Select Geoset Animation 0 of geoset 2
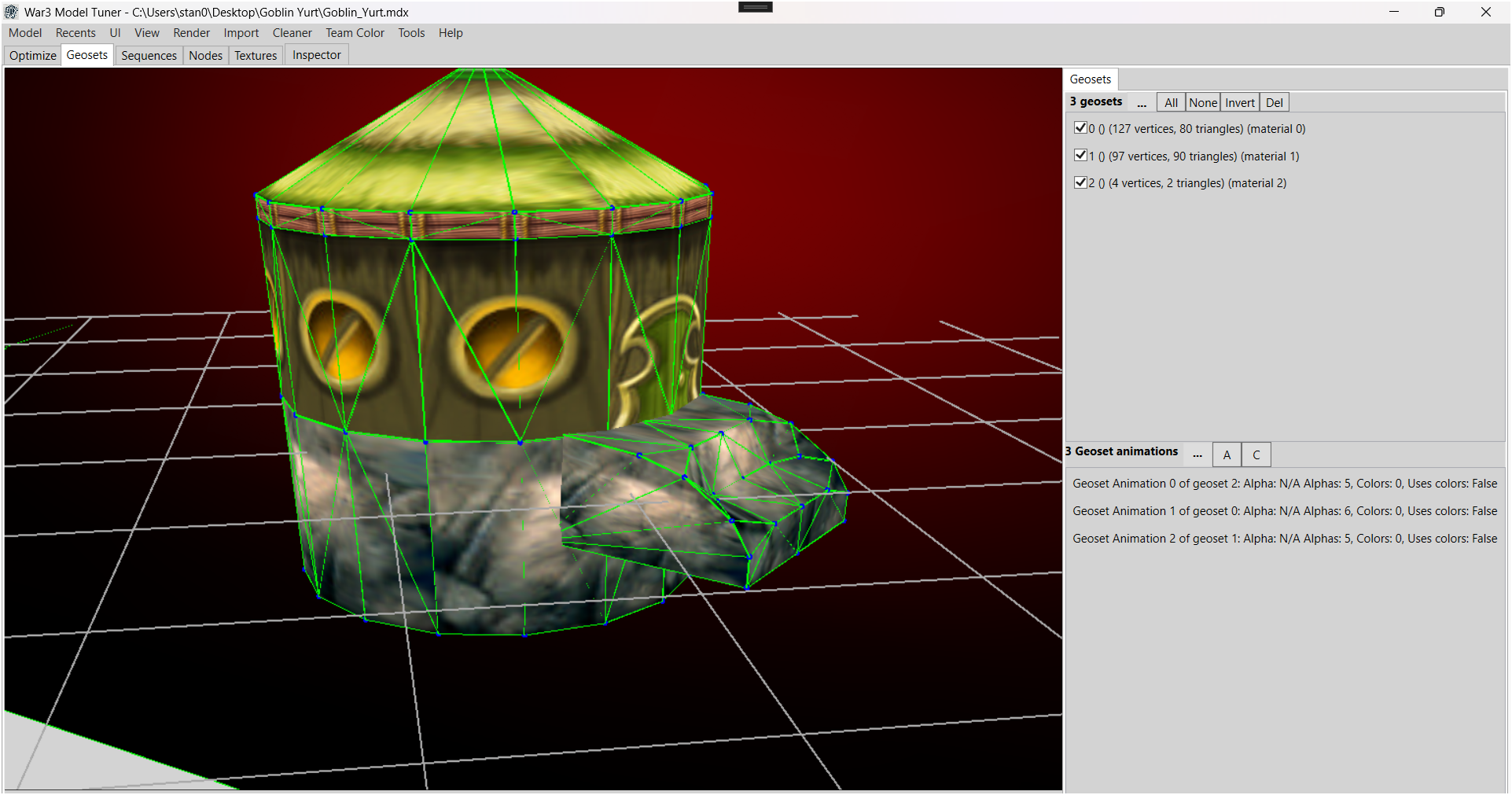Viewport: 1512px width, 795px height. 1285,484
